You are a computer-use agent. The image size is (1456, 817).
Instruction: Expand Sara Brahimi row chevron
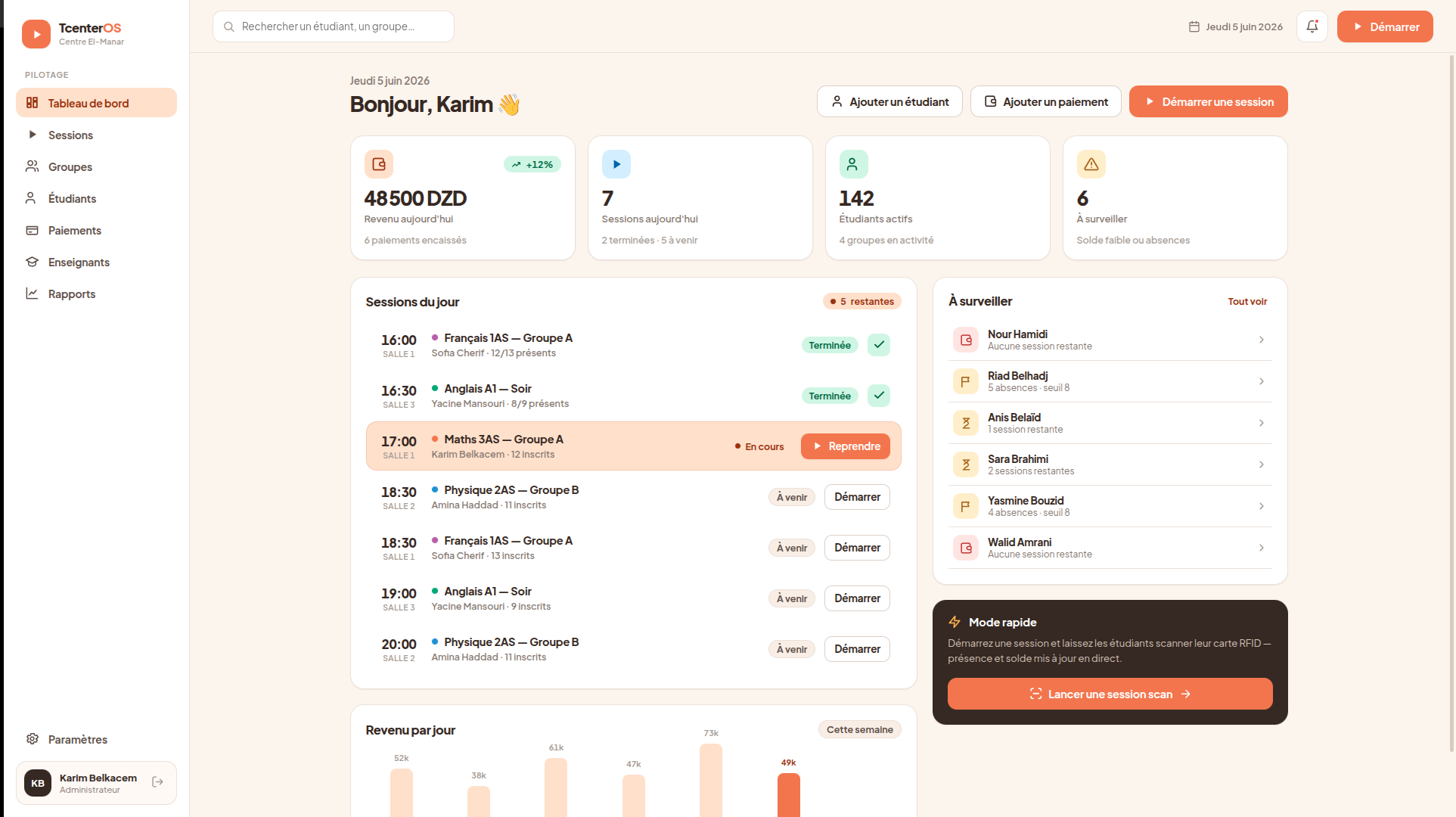pos(1262,464)
